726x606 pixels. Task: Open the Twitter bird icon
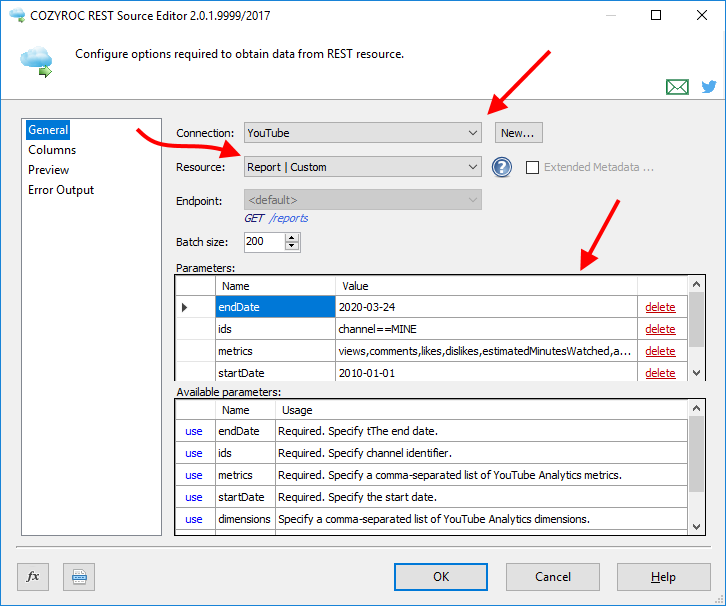click(x=708, y=87)
